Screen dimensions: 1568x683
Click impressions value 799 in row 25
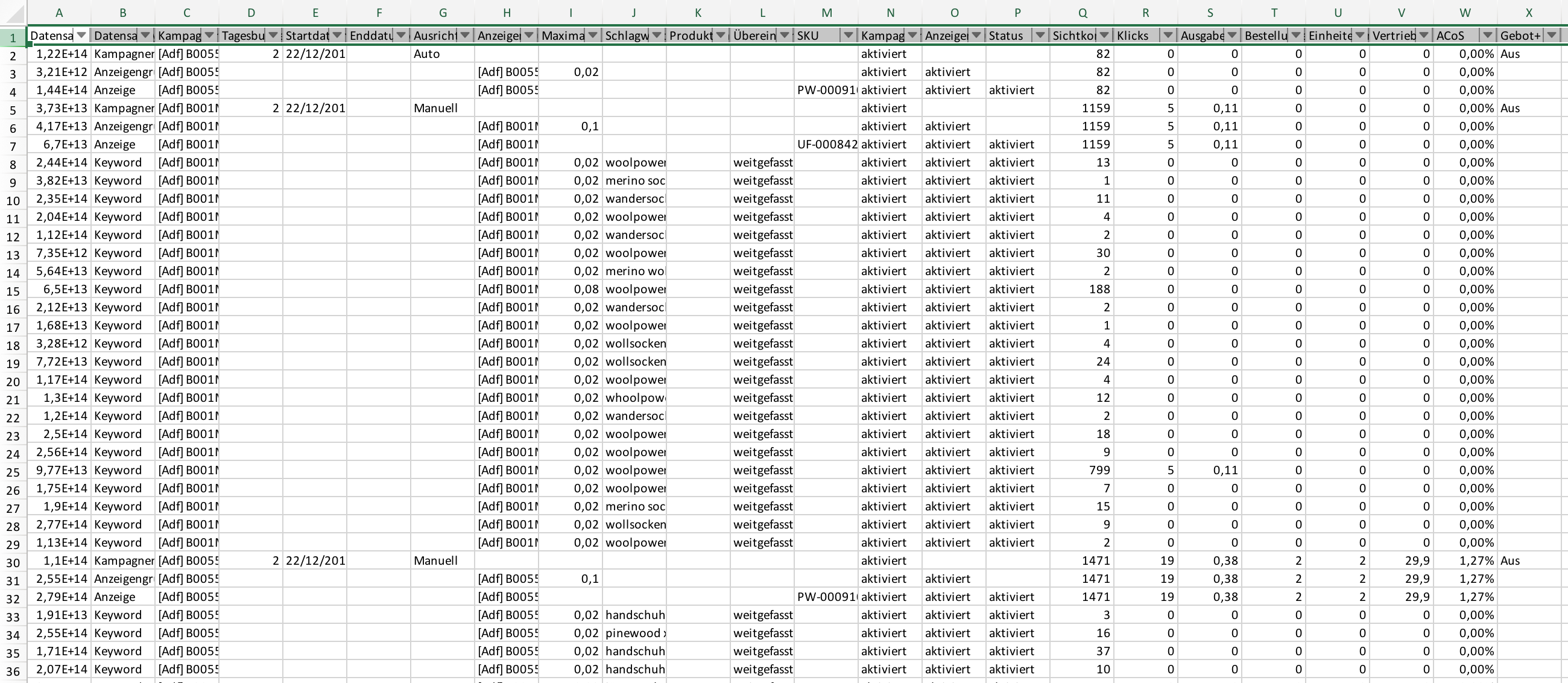click(1082, 470)
